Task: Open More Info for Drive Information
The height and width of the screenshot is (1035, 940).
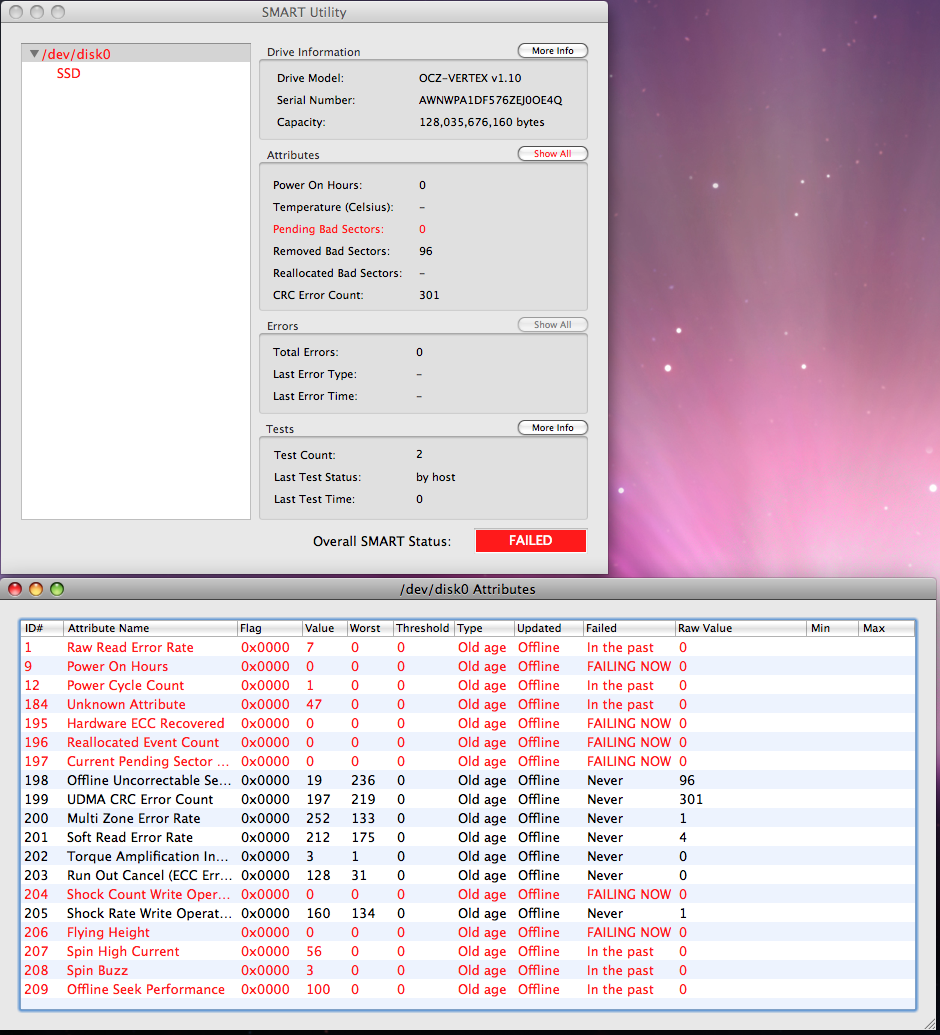Action: [553, 51]
